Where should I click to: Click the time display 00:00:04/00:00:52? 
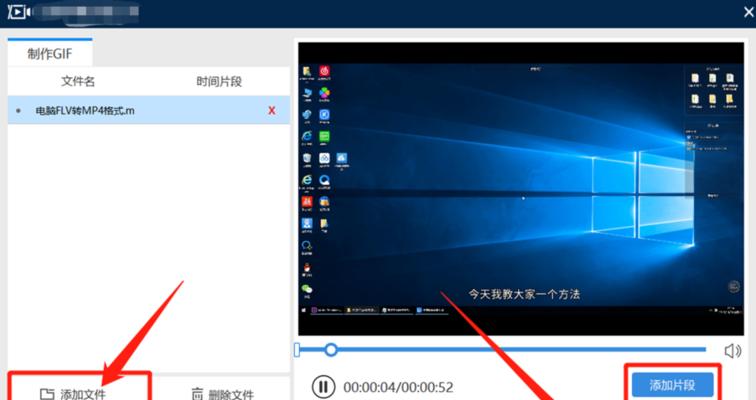398,387
